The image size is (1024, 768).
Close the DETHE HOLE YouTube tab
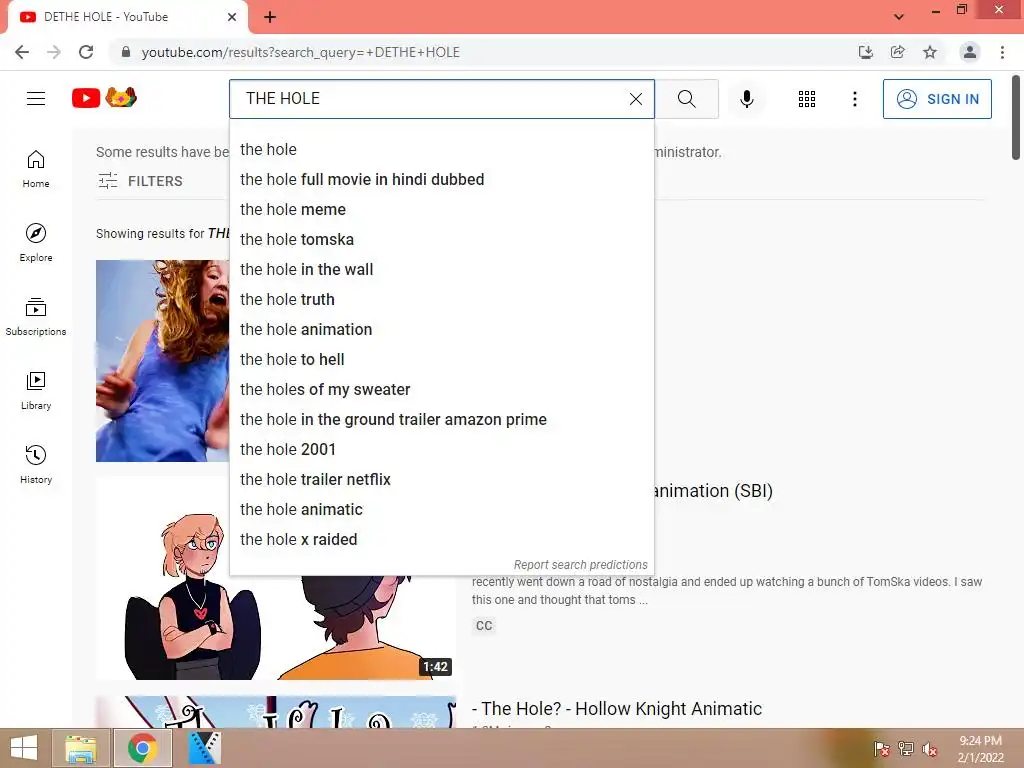(232, 17)
